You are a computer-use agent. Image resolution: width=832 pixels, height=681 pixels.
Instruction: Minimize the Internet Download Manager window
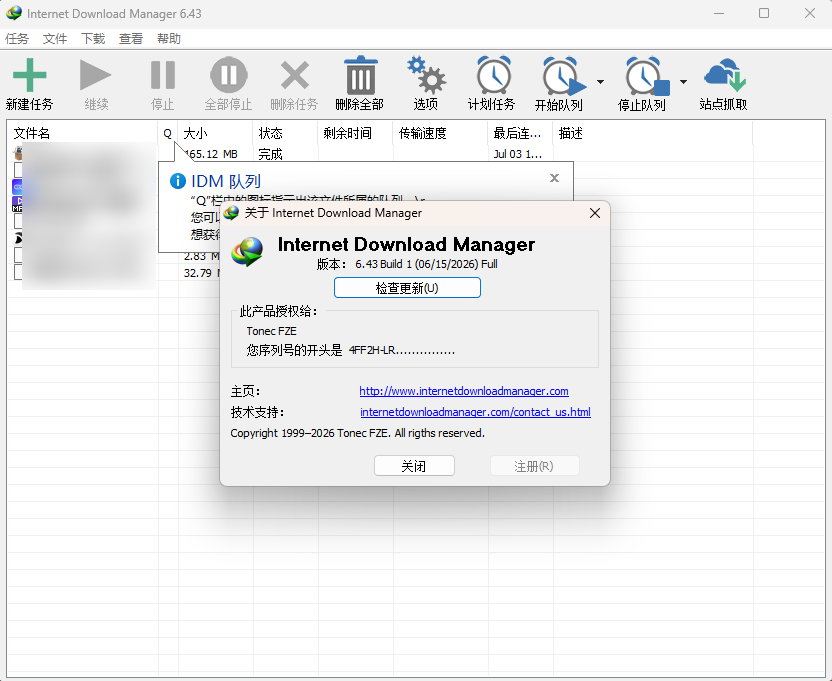tap(719, 13)
